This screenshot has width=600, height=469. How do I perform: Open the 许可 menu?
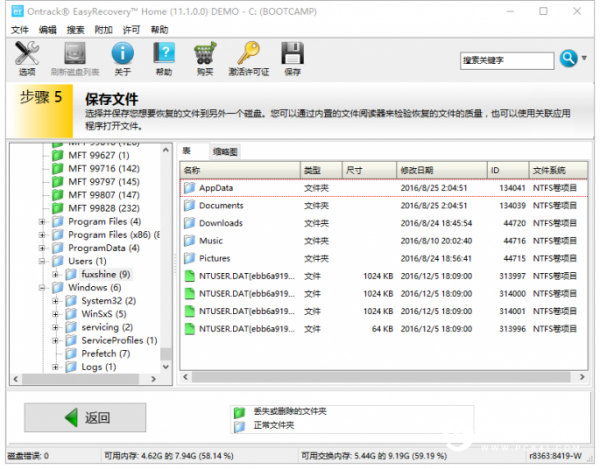pos(131,29)
